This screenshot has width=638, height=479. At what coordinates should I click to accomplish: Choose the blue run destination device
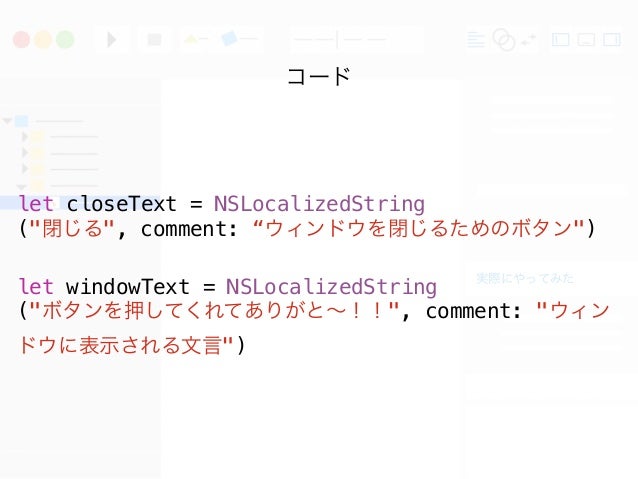coord(229,39)
